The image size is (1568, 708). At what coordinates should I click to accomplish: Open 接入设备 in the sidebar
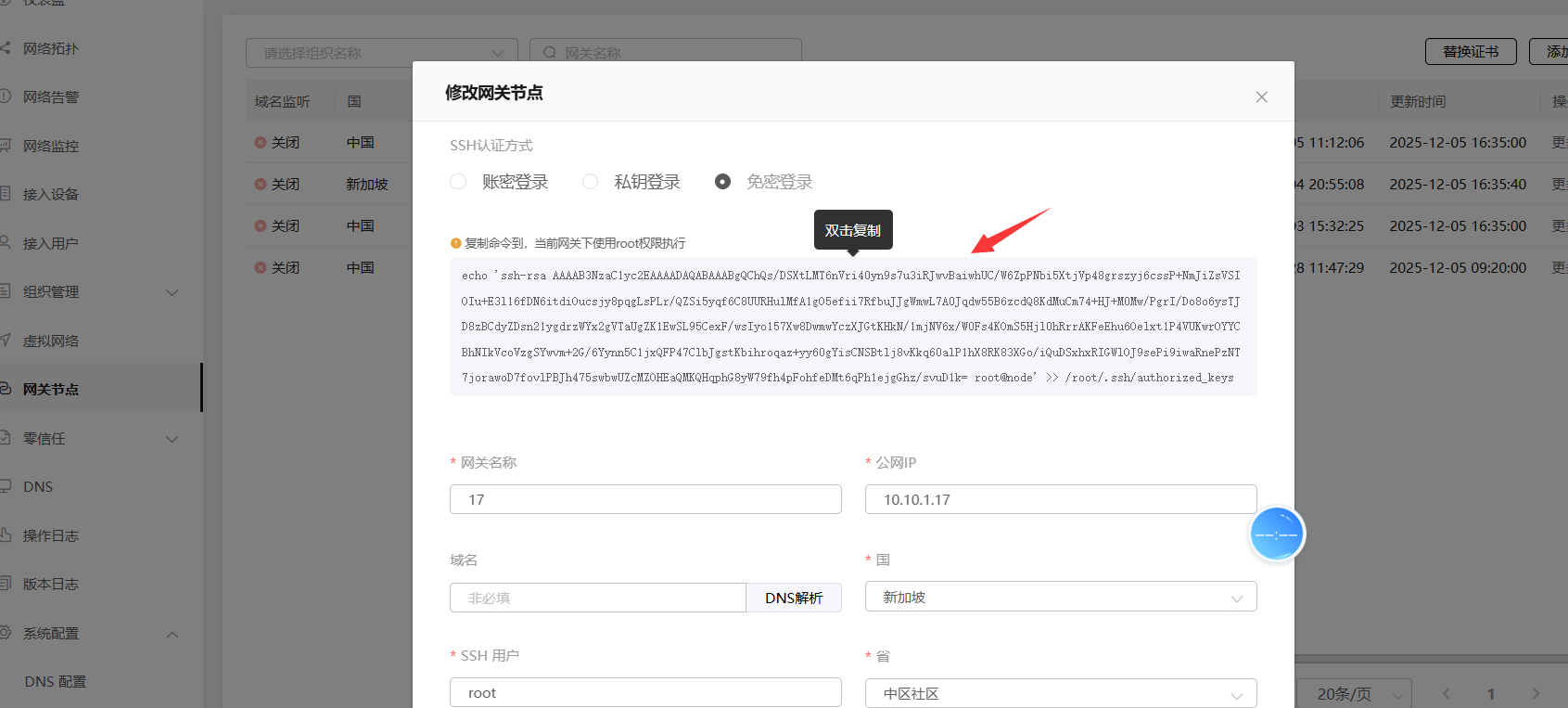(51, 194)
